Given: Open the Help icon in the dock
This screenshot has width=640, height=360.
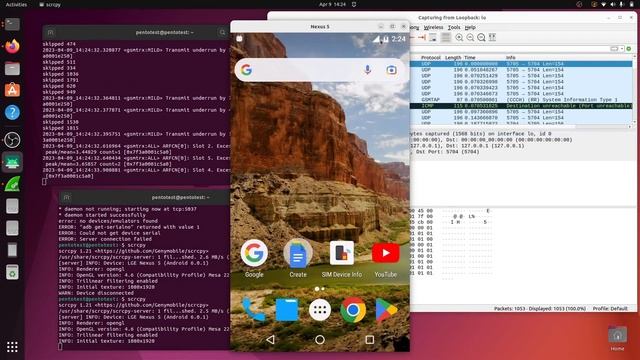Looking at the screenshot, I should click(x=12, y=112).
